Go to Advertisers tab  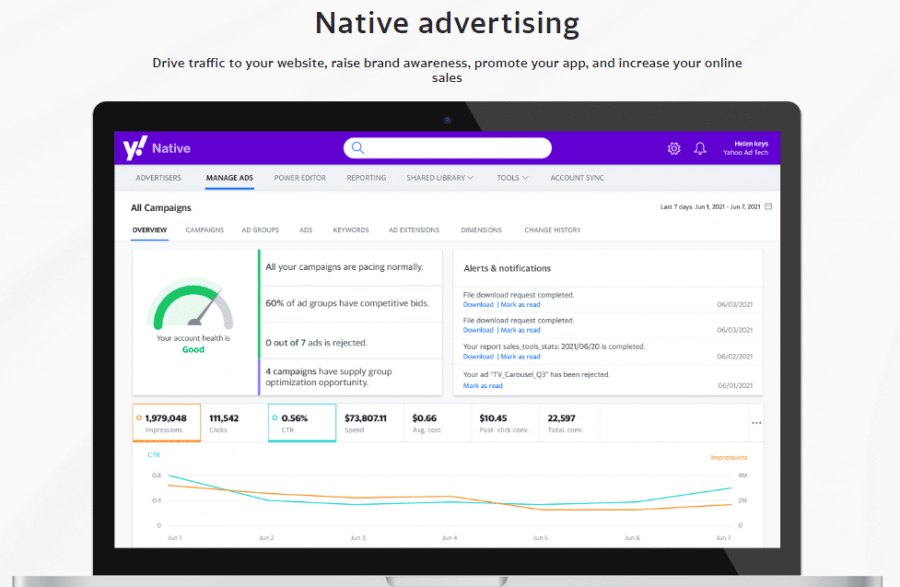point(158,178)
